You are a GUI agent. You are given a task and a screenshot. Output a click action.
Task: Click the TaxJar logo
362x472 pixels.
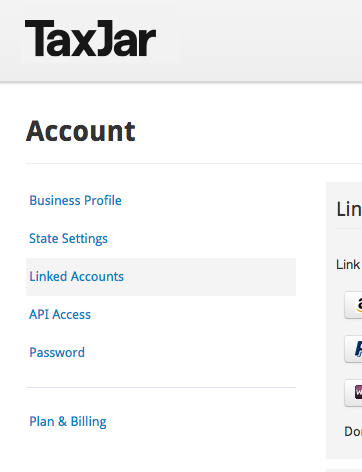click(90, 38)
